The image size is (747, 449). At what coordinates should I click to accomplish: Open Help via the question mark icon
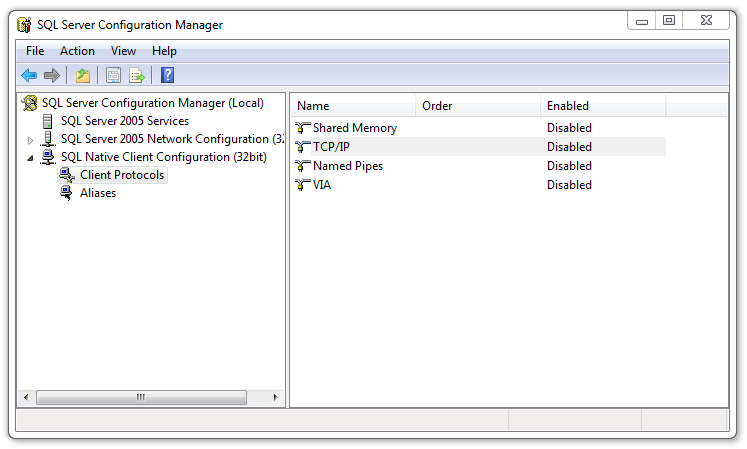(167, 75)
